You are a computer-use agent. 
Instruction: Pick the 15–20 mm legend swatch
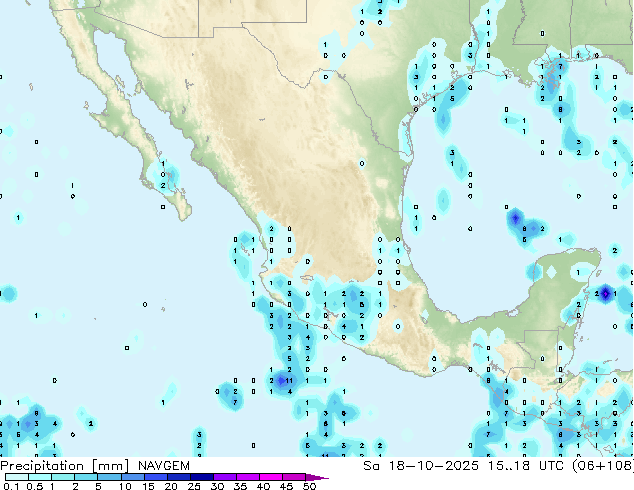click(155, 477)
